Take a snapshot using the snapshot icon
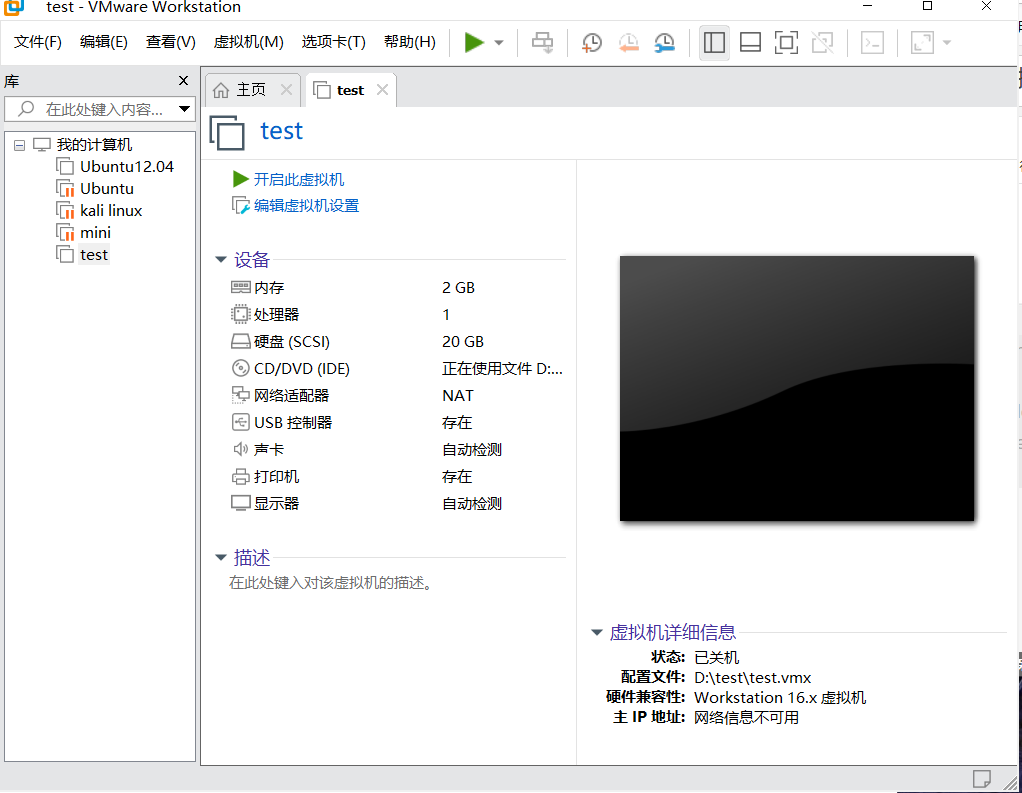 [591, 42]
